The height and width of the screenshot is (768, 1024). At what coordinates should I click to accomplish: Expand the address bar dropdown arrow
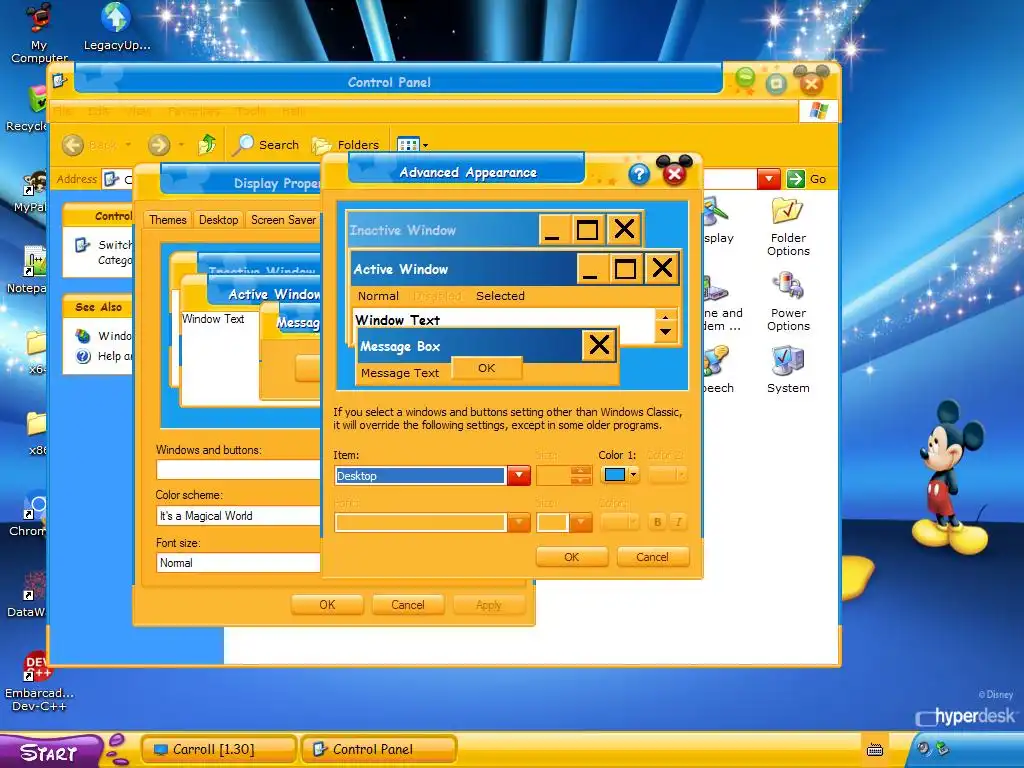[x=769, y=178]
